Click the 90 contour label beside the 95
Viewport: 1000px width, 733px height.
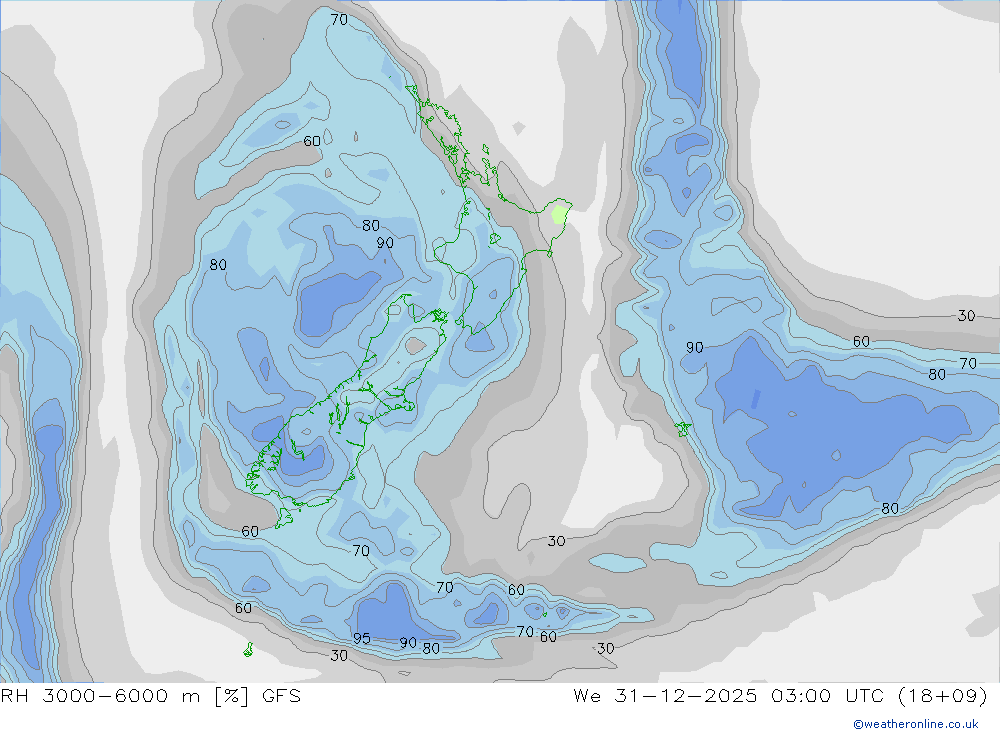click(408, 642)
